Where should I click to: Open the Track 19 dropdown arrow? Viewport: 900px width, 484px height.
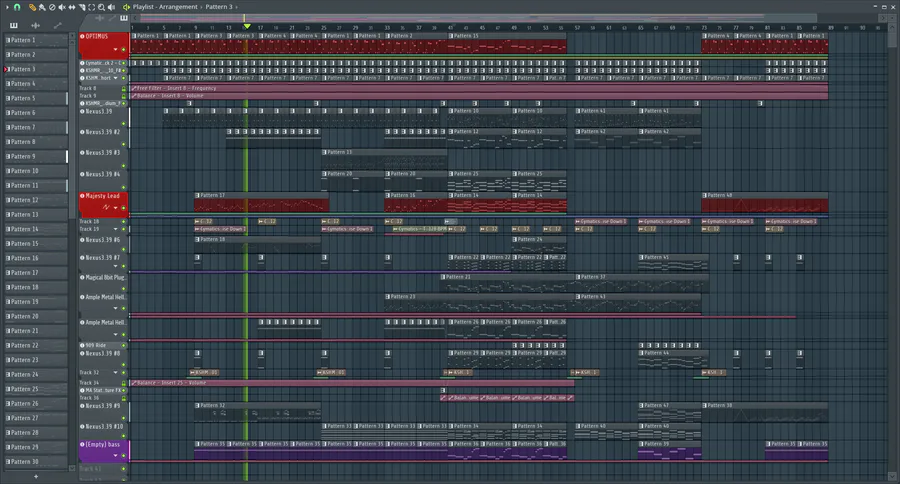(115, 229)
